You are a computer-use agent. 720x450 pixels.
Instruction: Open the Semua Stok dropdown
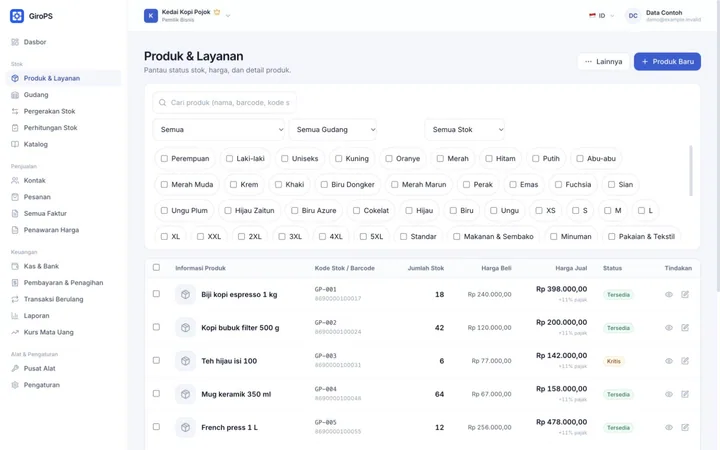tap(465, 129)
